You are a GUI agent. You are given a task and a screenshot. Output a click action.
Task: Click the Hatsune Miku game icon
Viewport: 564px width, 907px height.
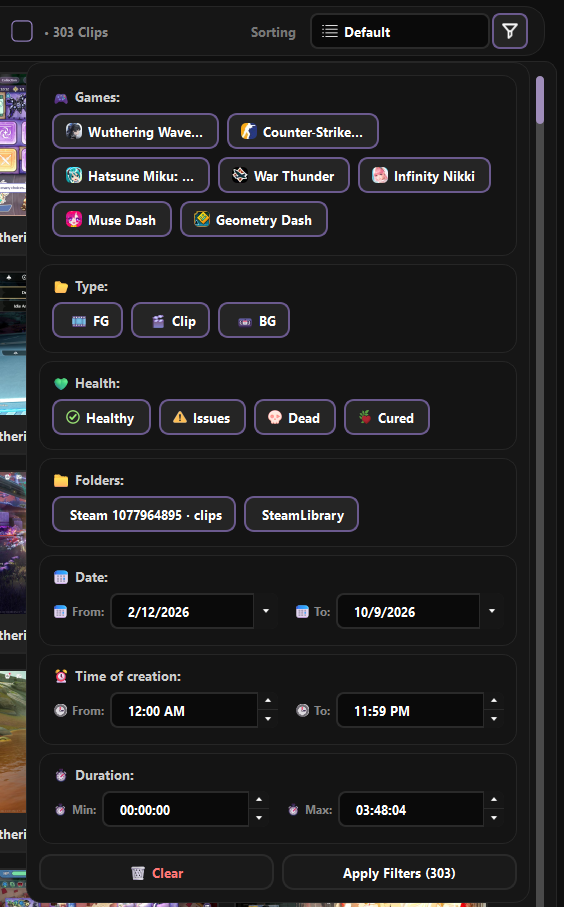pos(73,175)
